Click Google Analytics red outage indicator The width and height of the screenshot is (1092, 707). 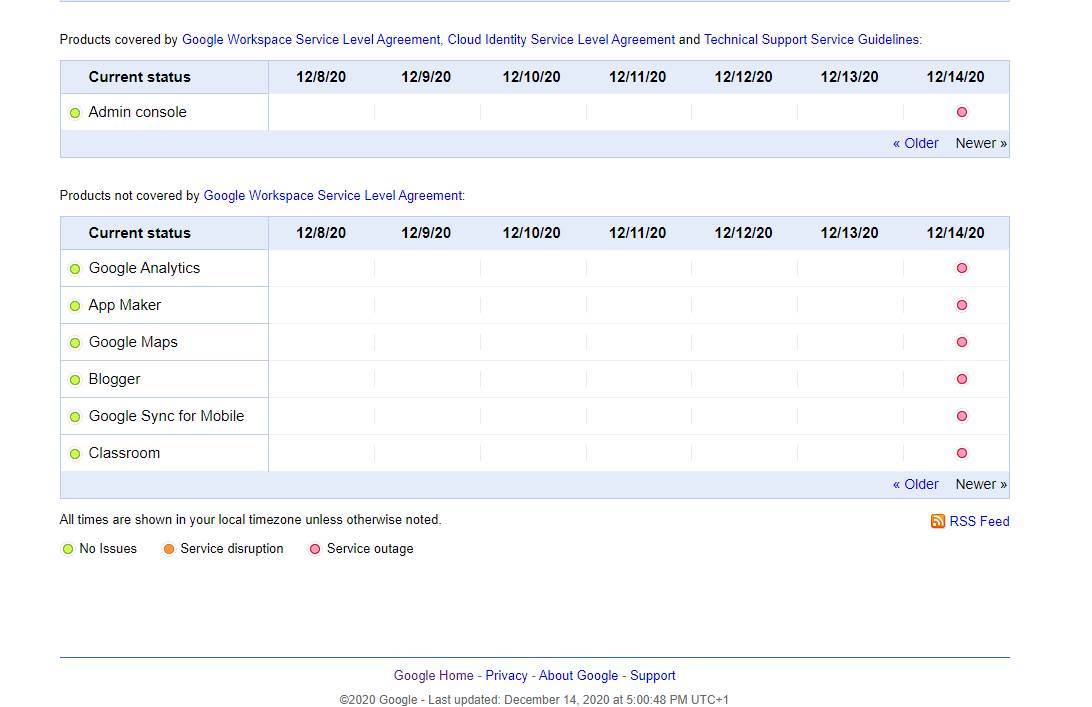[x=962, y=268]
